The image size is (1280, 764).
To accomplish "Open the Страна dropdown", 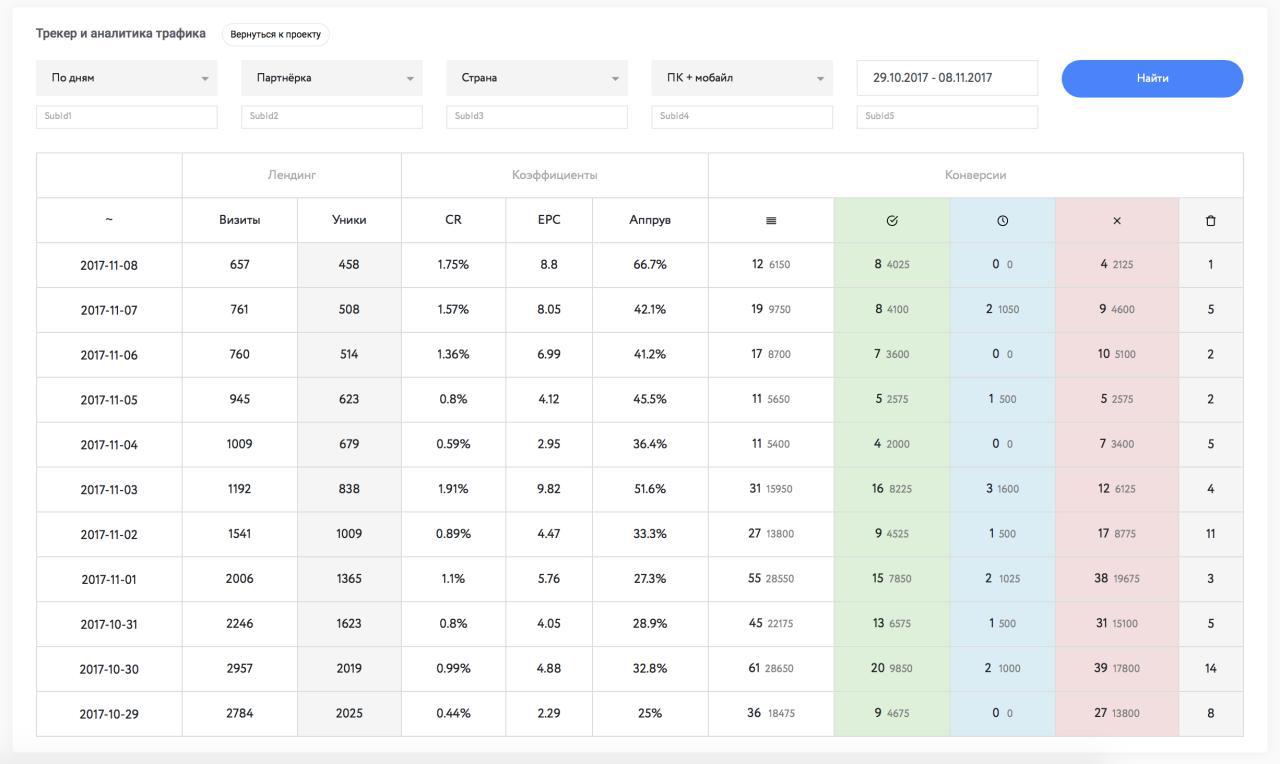I will pyautogui.click(x=537, y=78).
